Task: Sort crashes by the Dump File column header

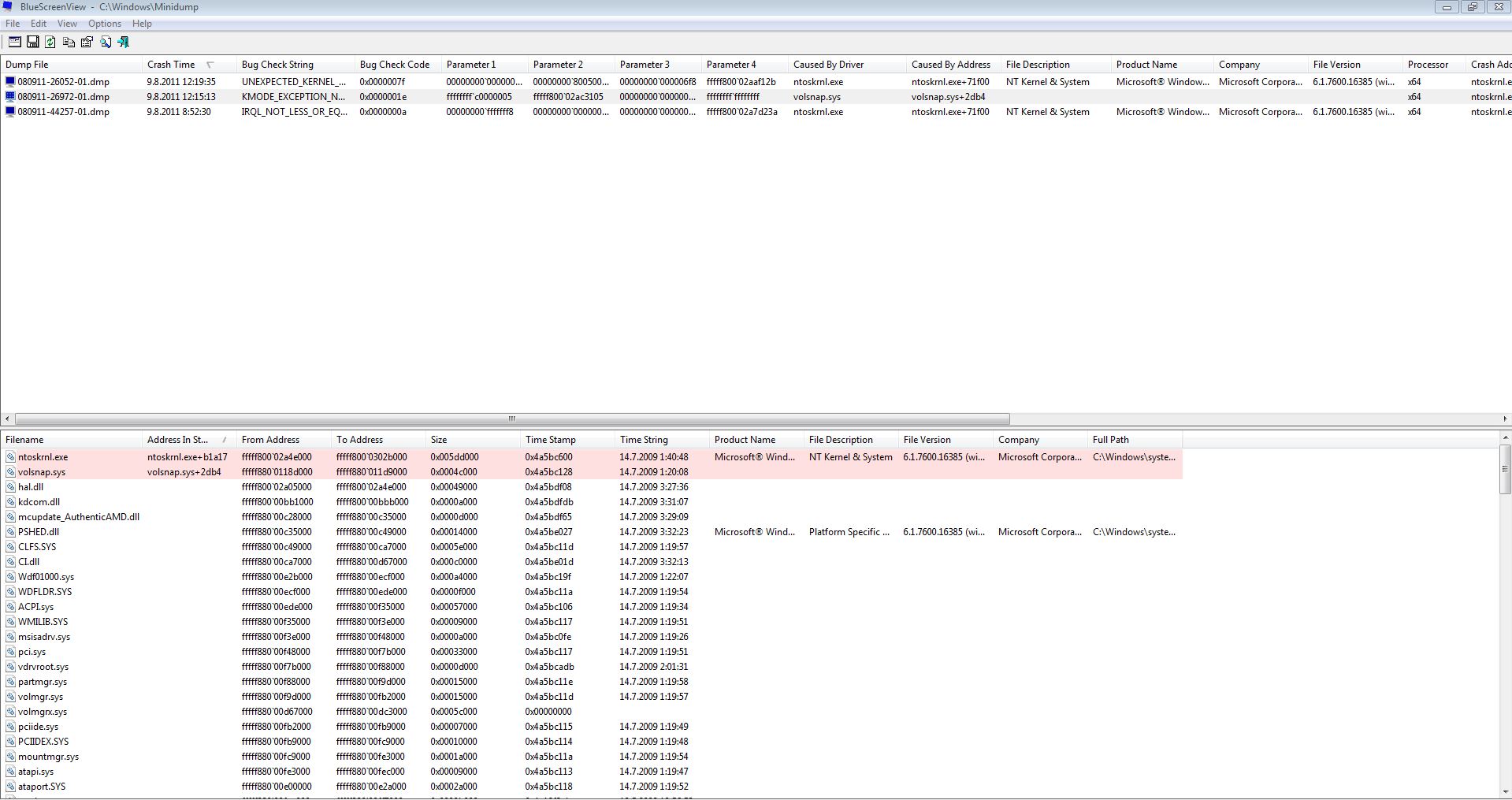Action: click(71, 65)
